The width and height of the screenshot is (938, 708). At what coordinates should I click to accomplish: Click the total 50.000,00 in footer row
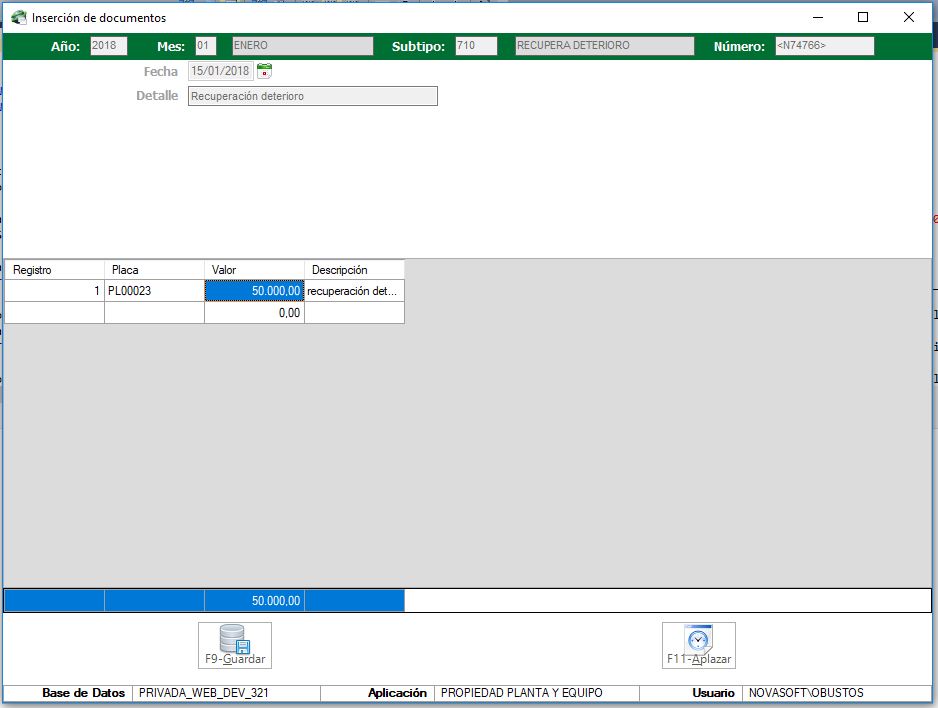(254, 600)
